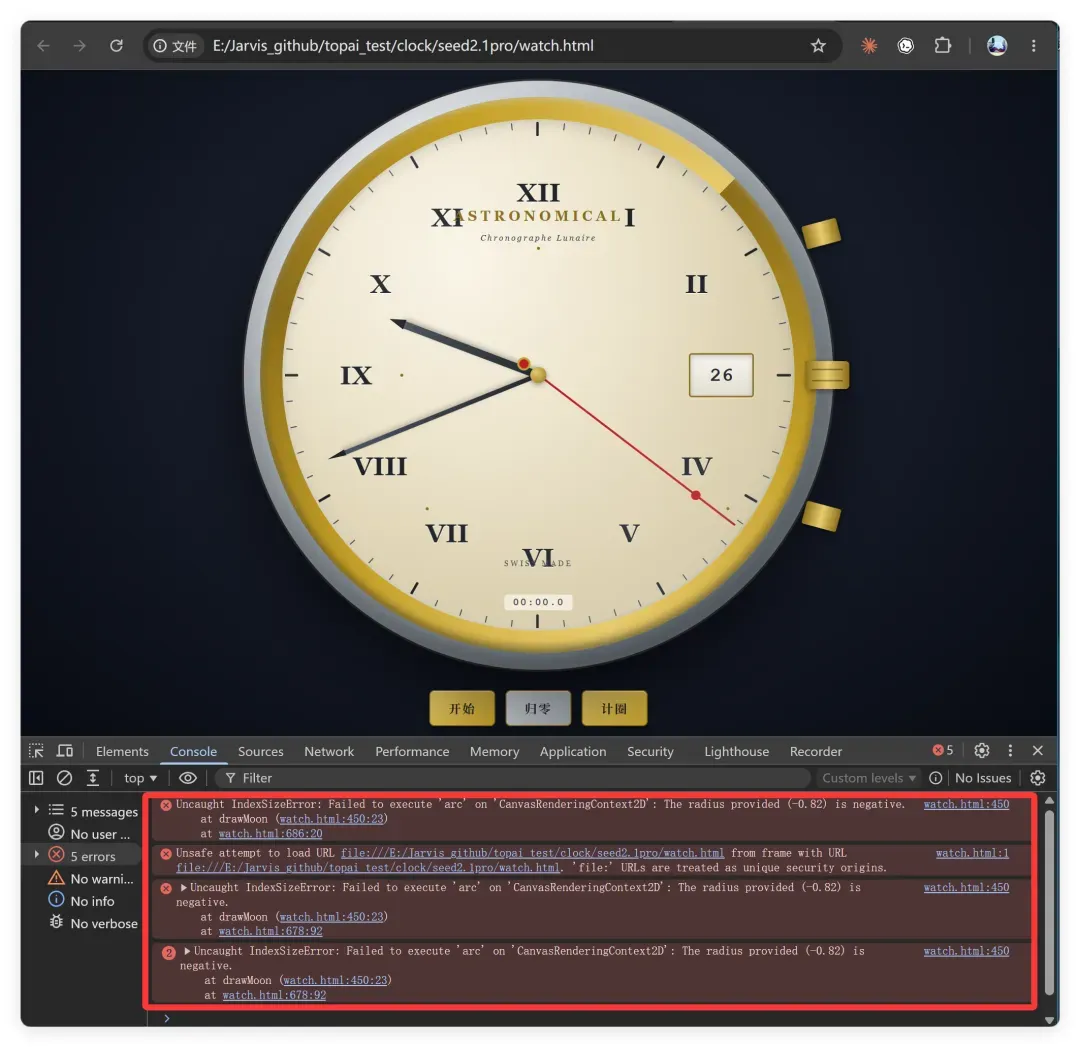The image size is (1080, 1047).
Task: Open DevTools more options menu
Action: click(x=1010, y=750)
